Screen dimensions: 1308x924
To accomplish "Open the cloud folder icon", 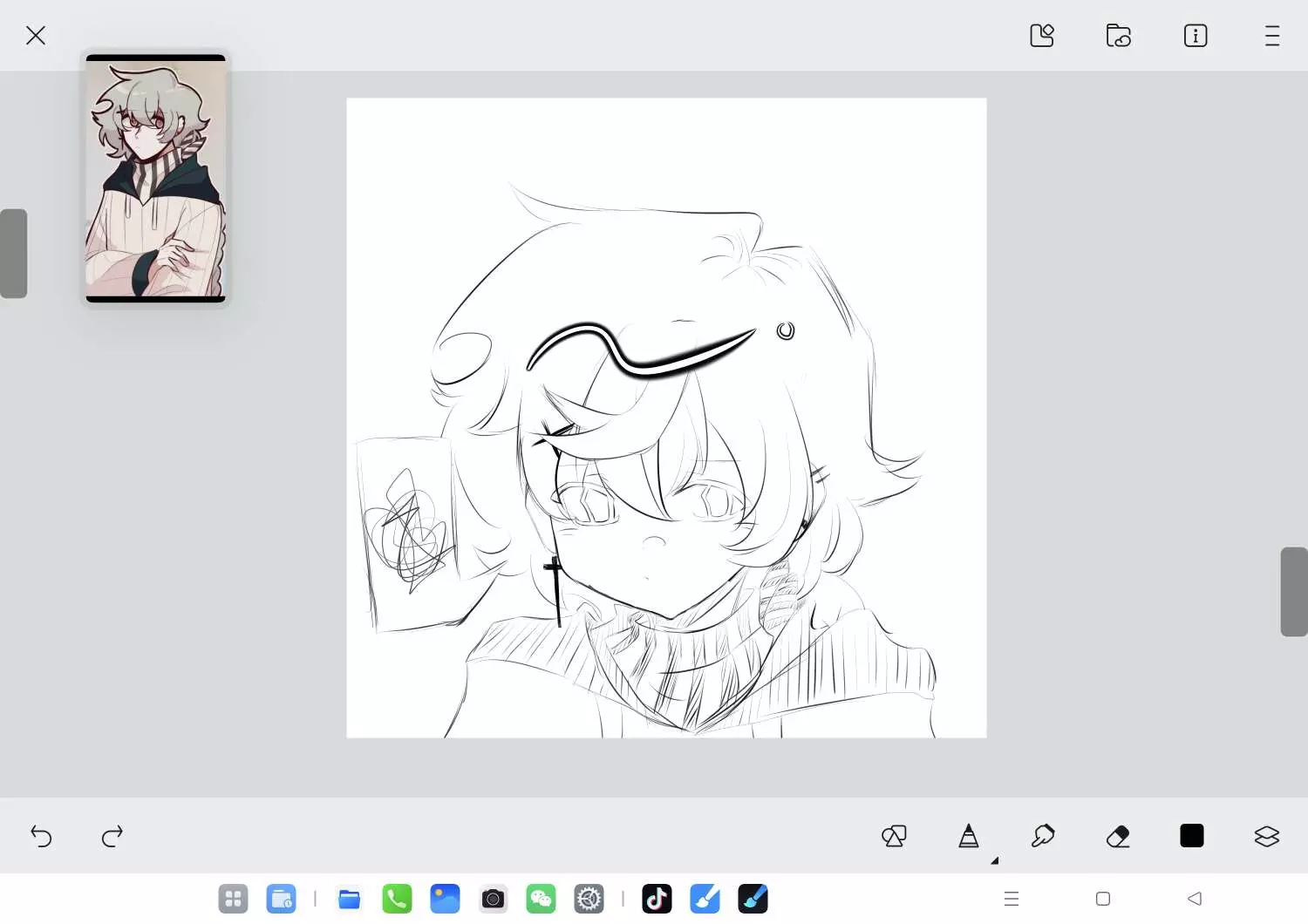I will [1119, 36].
